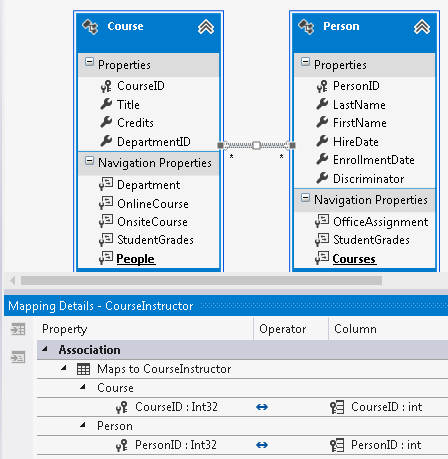This screenshot has height=459, width=448.
Task: Collapse the Course entity with the chevron icon
Action: click(x=206, y=27)
